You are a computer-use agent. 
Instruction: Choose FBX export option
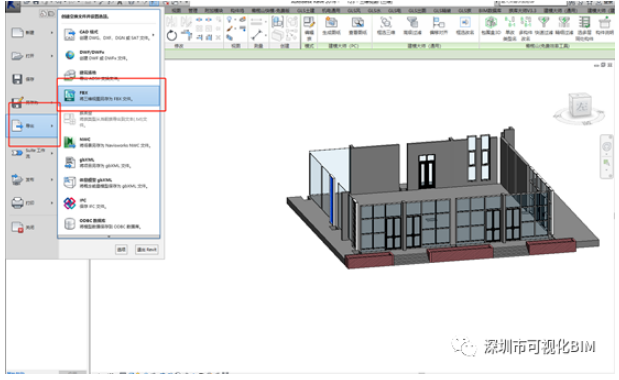point(109,95)
